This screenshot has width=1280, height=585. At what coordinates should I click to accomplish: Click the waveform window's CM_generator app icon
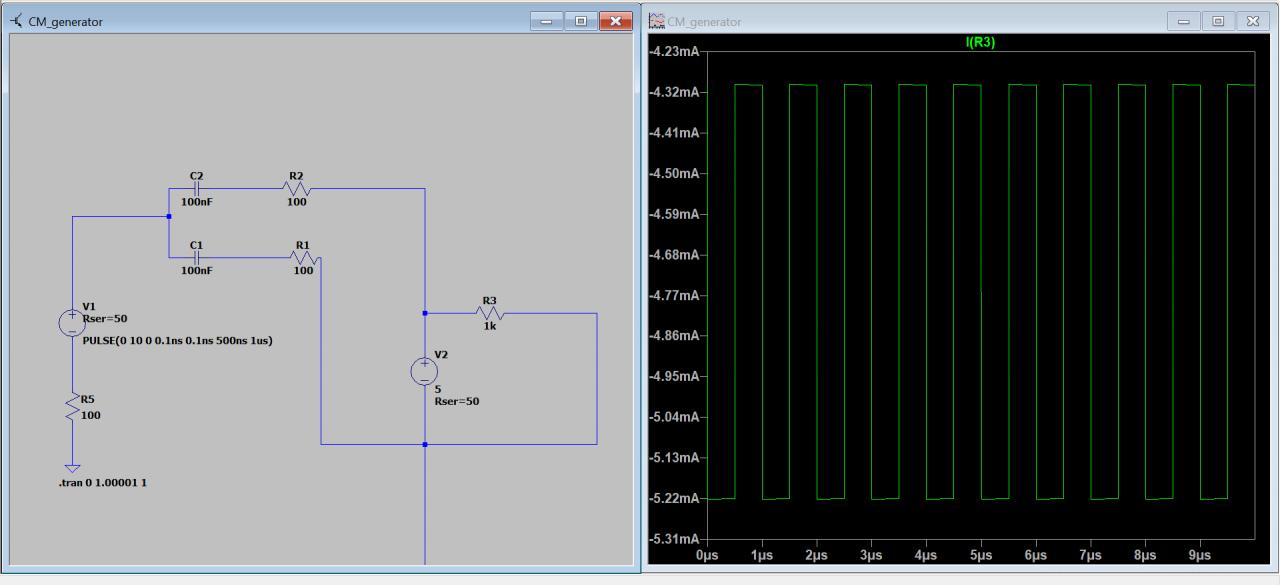click(x=656, y=21)
